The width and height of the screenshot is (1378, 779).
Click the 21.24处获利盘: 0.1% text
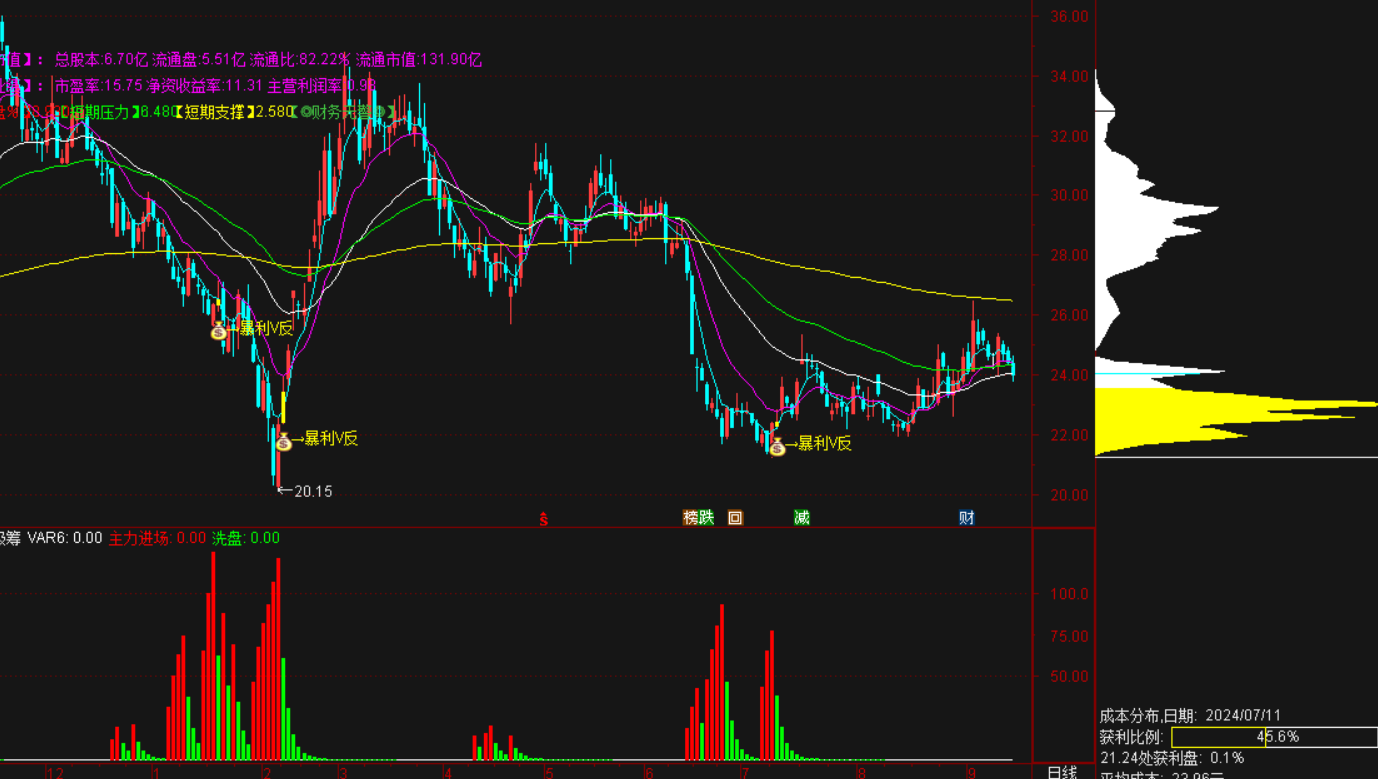point(1172,758)
